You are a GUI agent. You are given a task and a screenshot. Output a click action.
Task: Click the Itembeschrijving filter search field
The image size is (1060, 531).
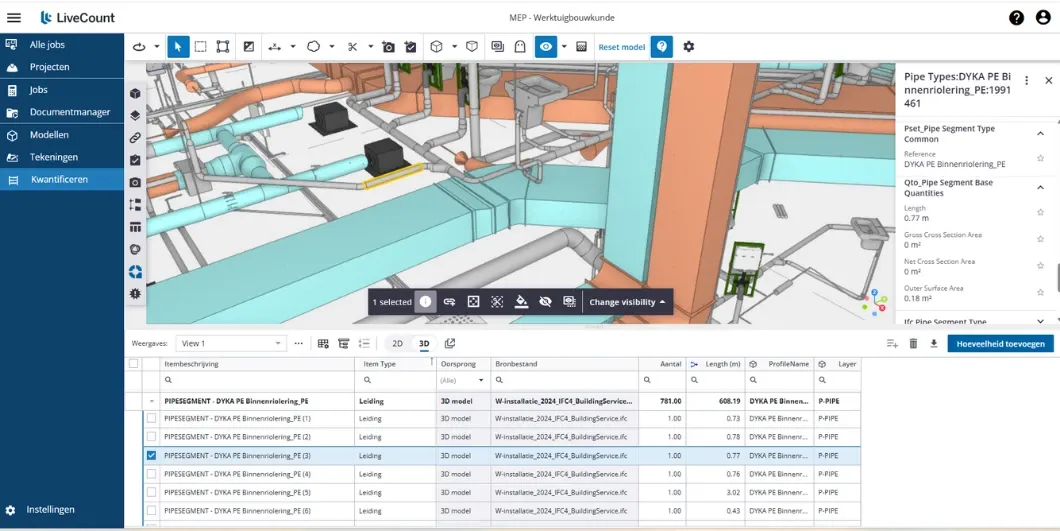tap(258, 380)
